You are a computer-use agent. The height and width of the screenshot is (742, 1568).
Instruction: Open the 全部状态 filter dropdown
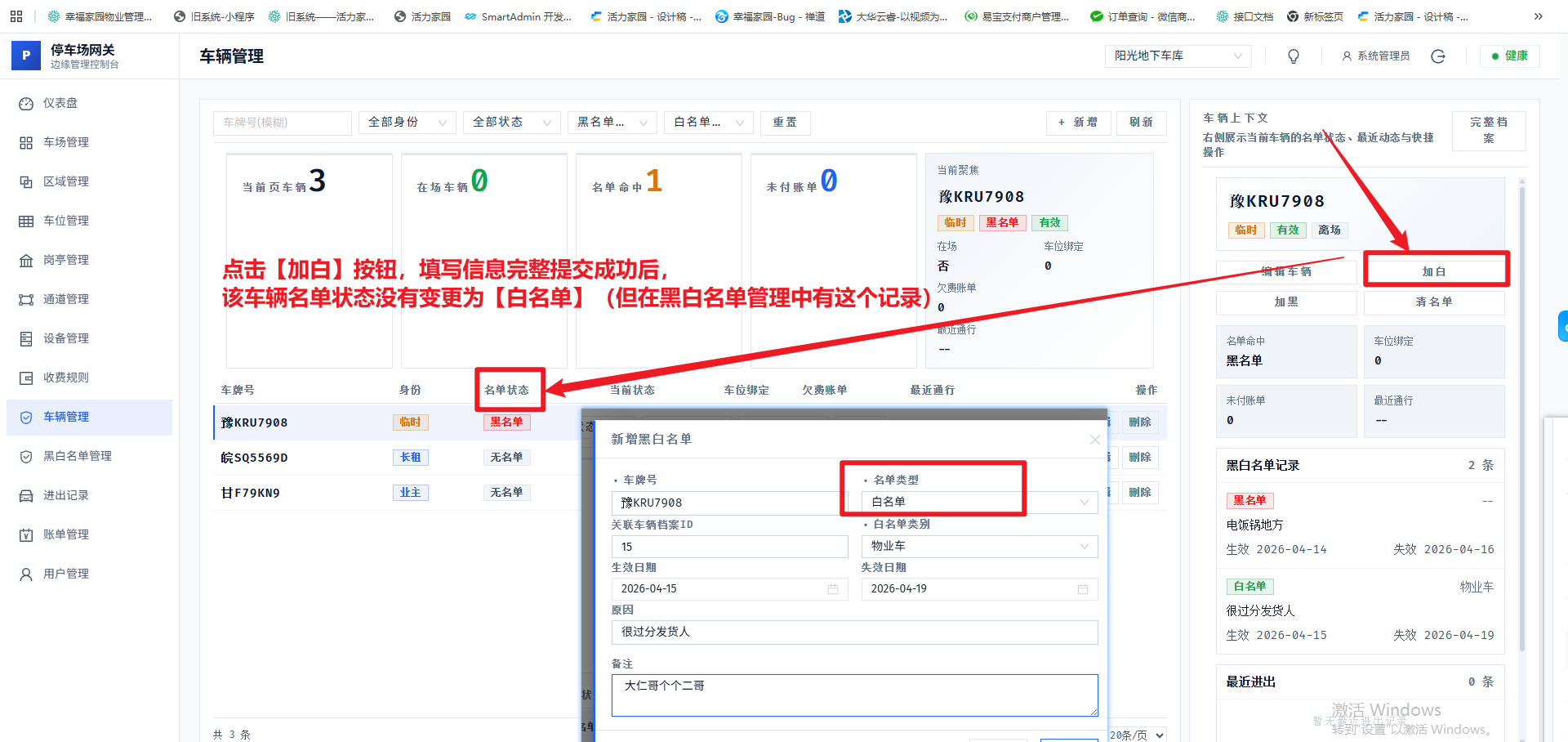point(511,123)
